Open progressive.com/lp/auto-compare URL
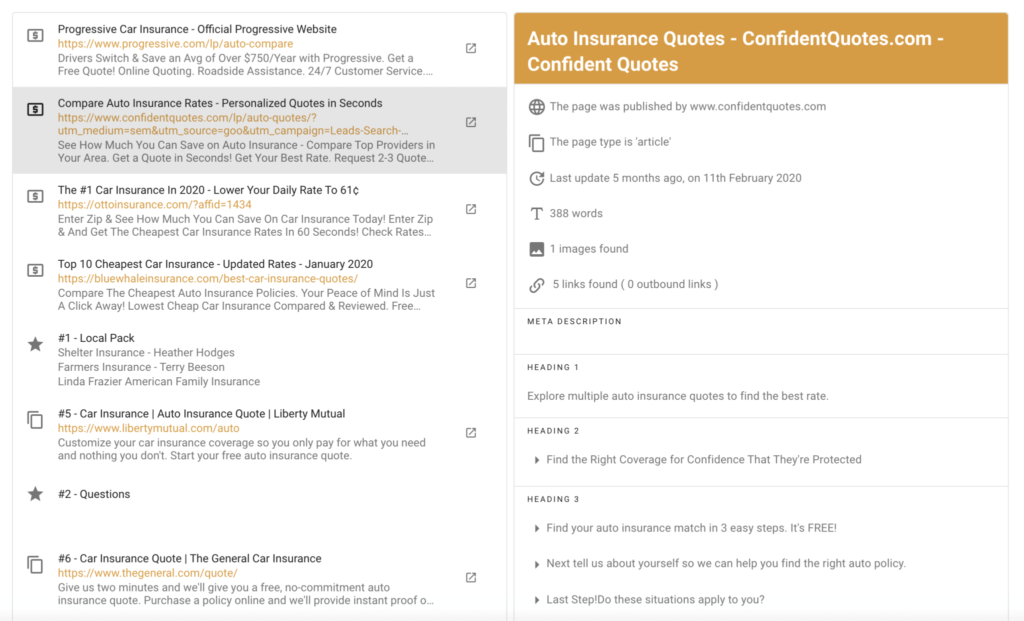This screenshot has width=1024, height=621. click(175, 44)
